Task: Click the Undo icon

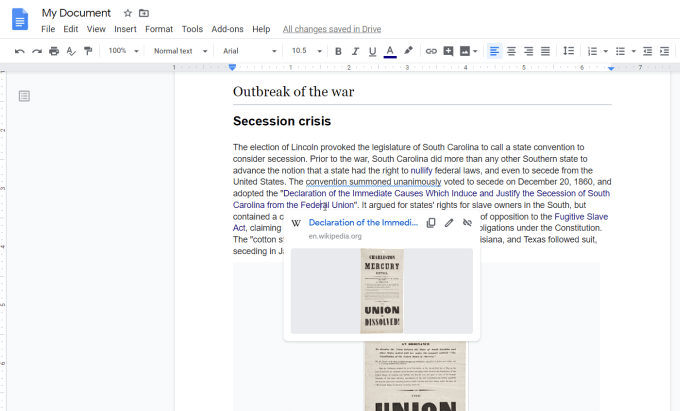Action: (x=20, y=51)
